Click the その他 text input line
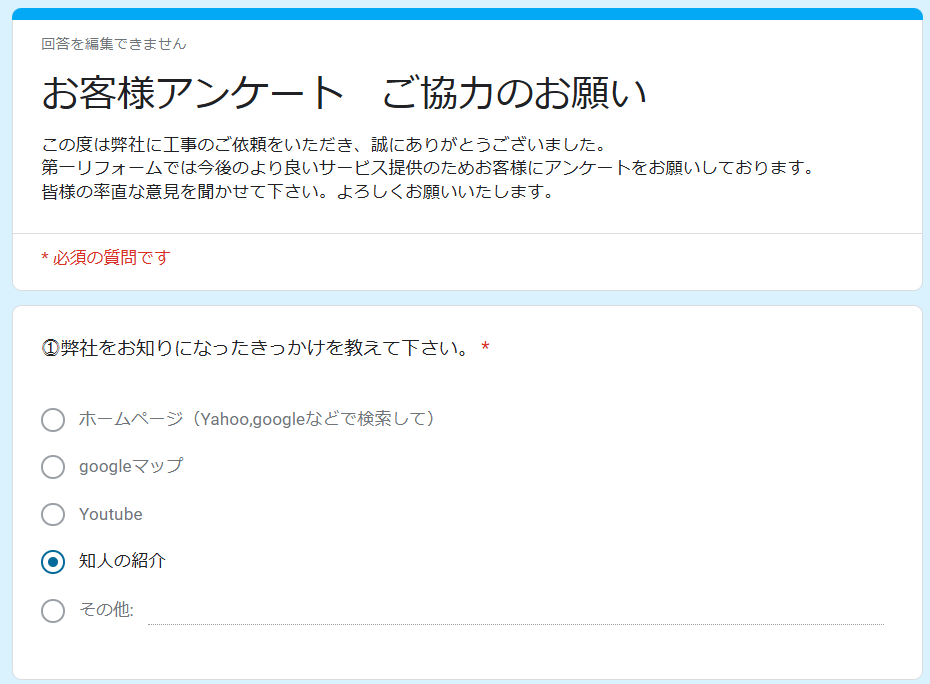The image size is (930, 684). click(x=515, y=612)
